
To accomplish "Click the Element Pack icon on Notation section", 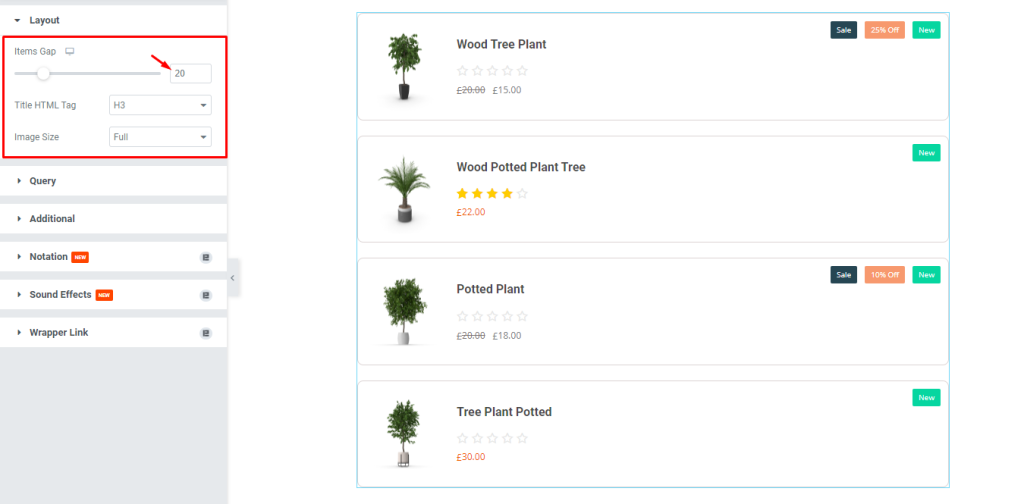I will click(206, 257).
